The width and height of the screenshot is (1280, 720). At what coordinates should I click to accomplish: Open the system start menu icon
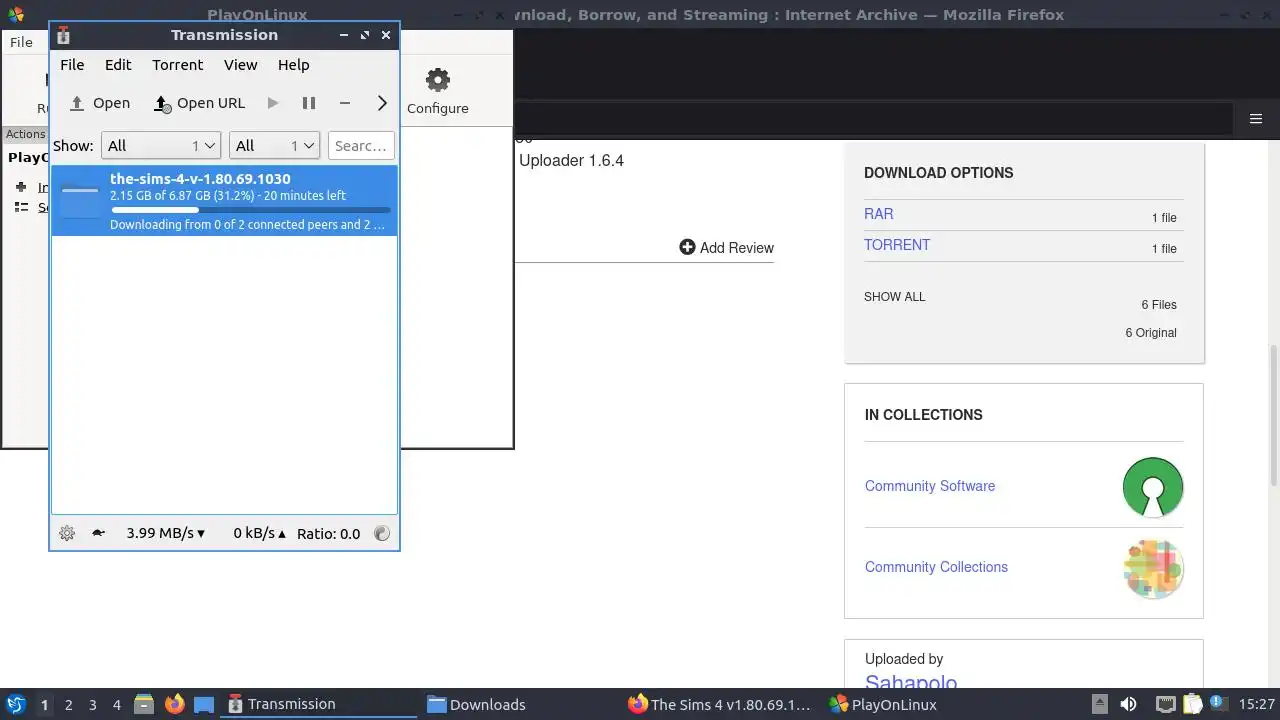15,705
